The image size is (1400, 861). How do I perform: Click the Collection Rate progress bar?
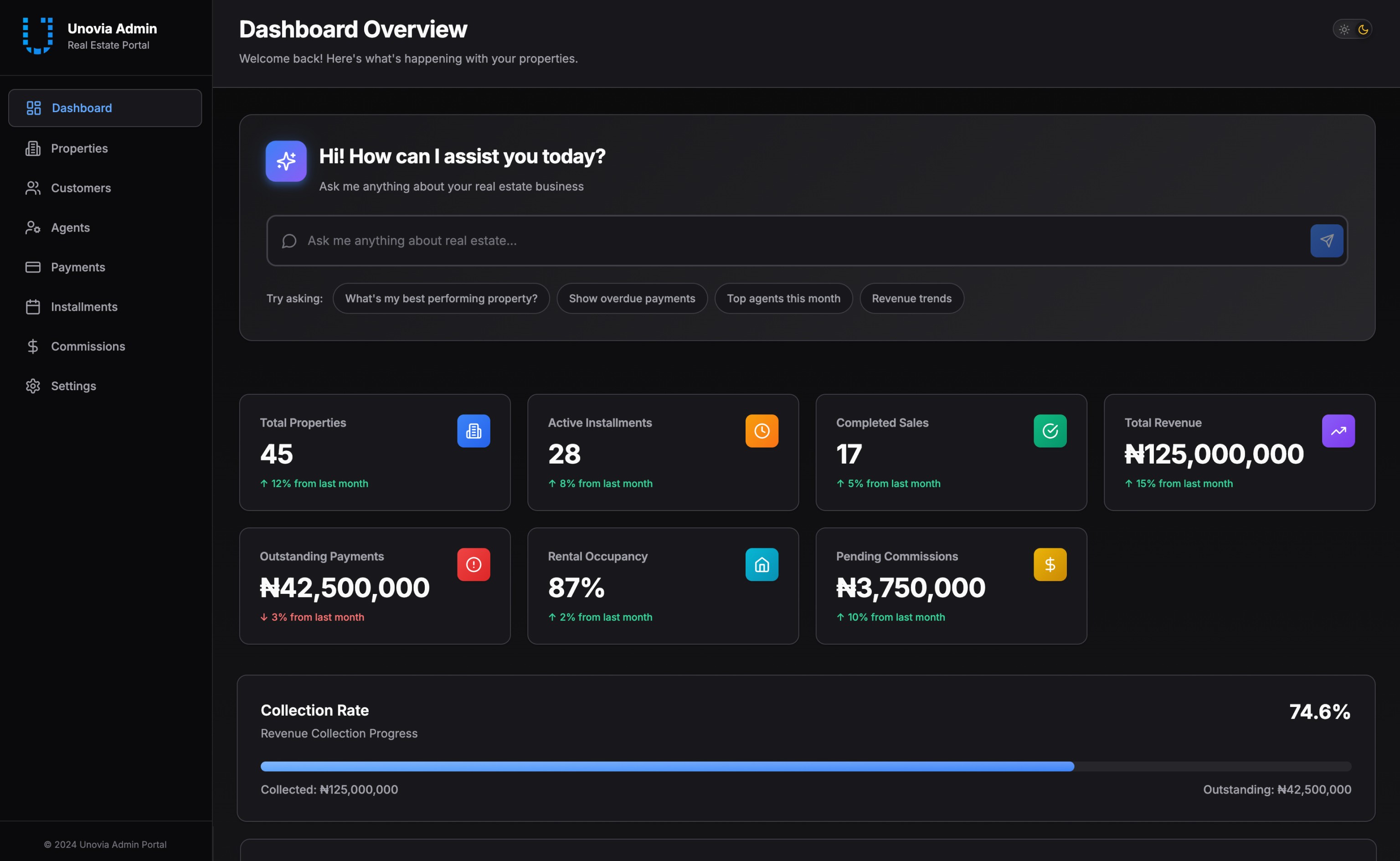pos(805,767)
